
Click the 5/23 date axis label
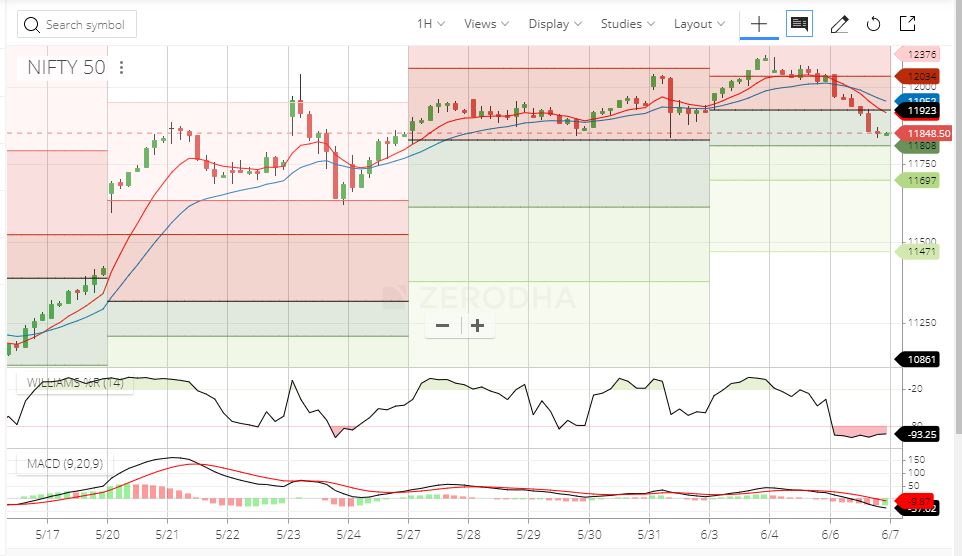click(288, 535)
